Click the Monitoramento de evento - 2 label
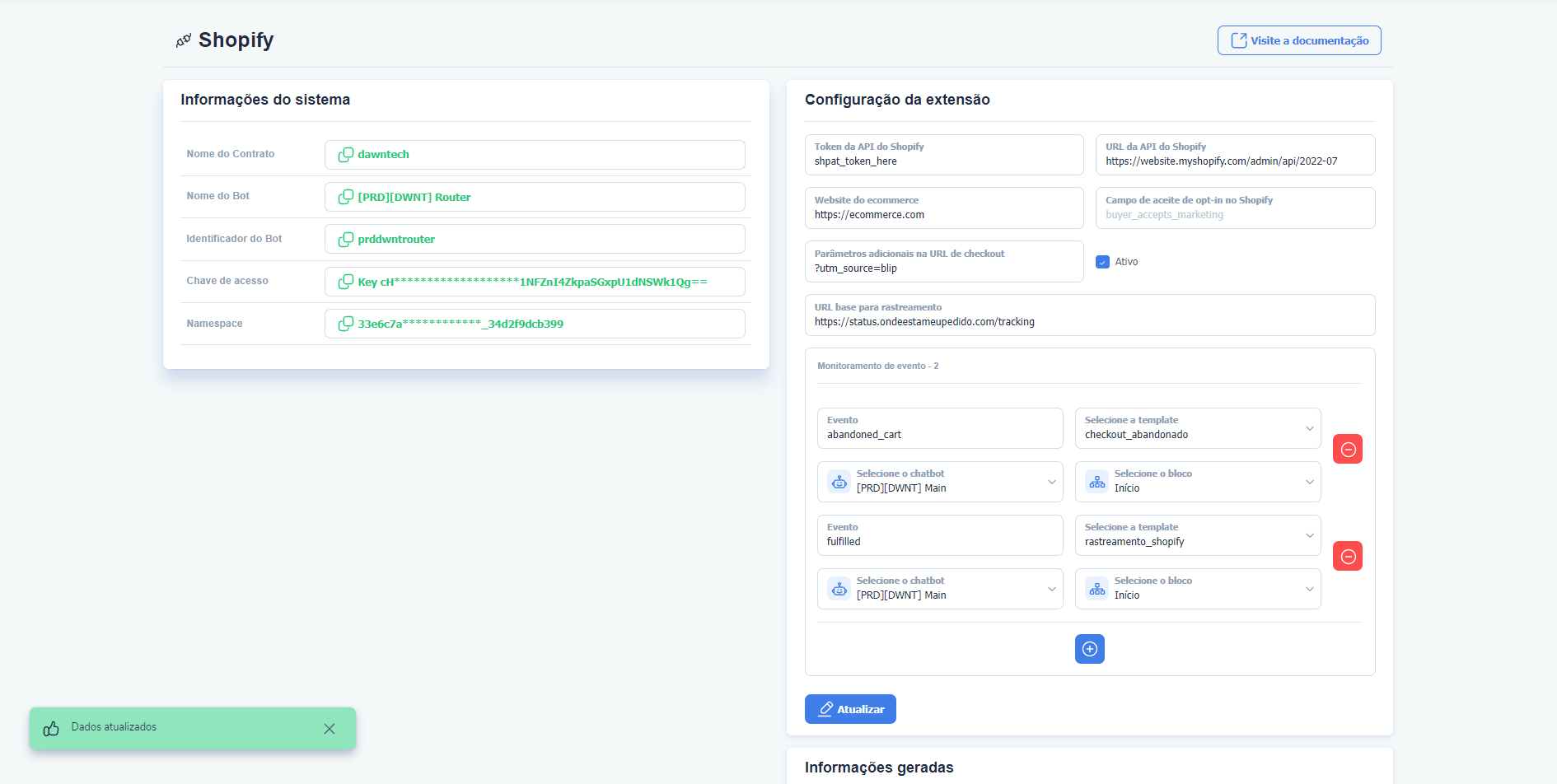The width and height of the screenshot is (1557, 784). pyautogui.click(x=877, y=366)
